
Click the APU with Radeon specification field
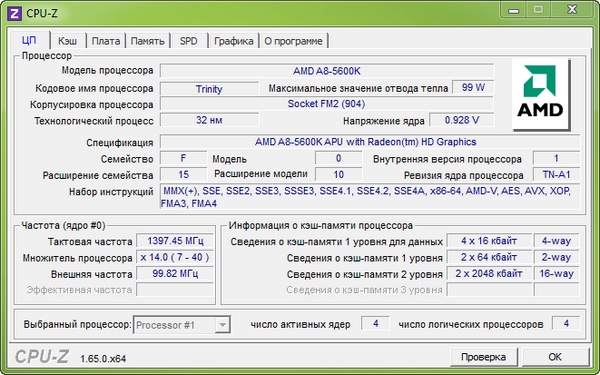pos(370,142)
